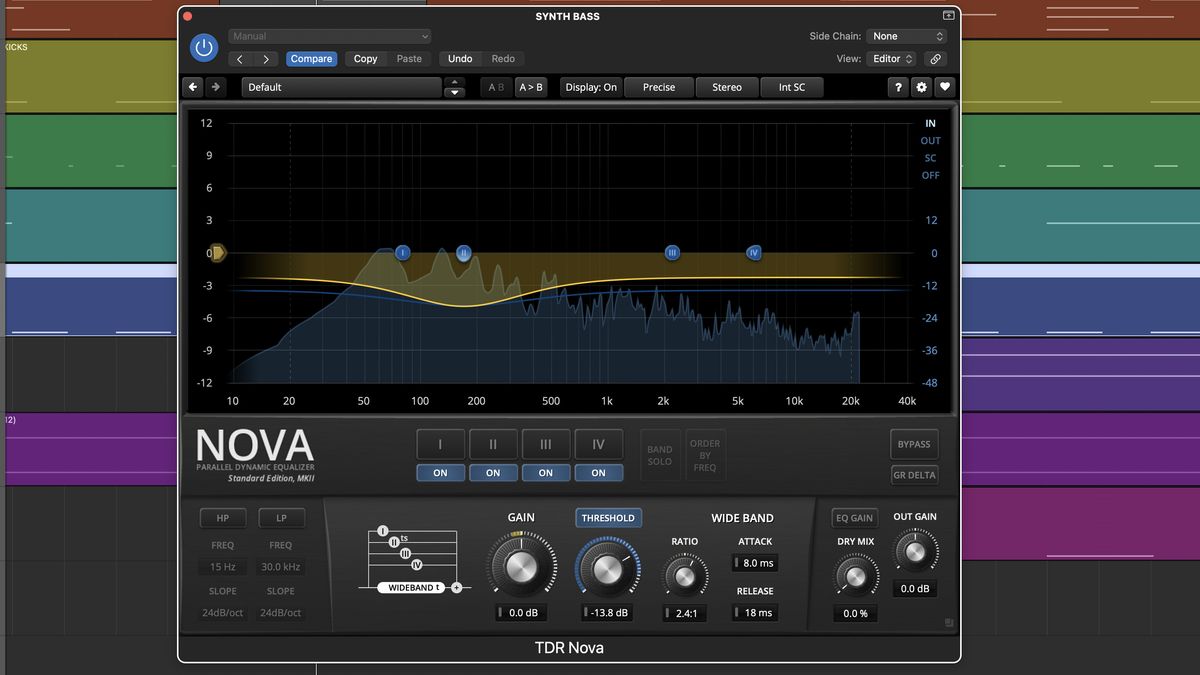Viewport: 1200px width, 675px height.
Task: Toggle Compare button
Action: coord(311,59)
